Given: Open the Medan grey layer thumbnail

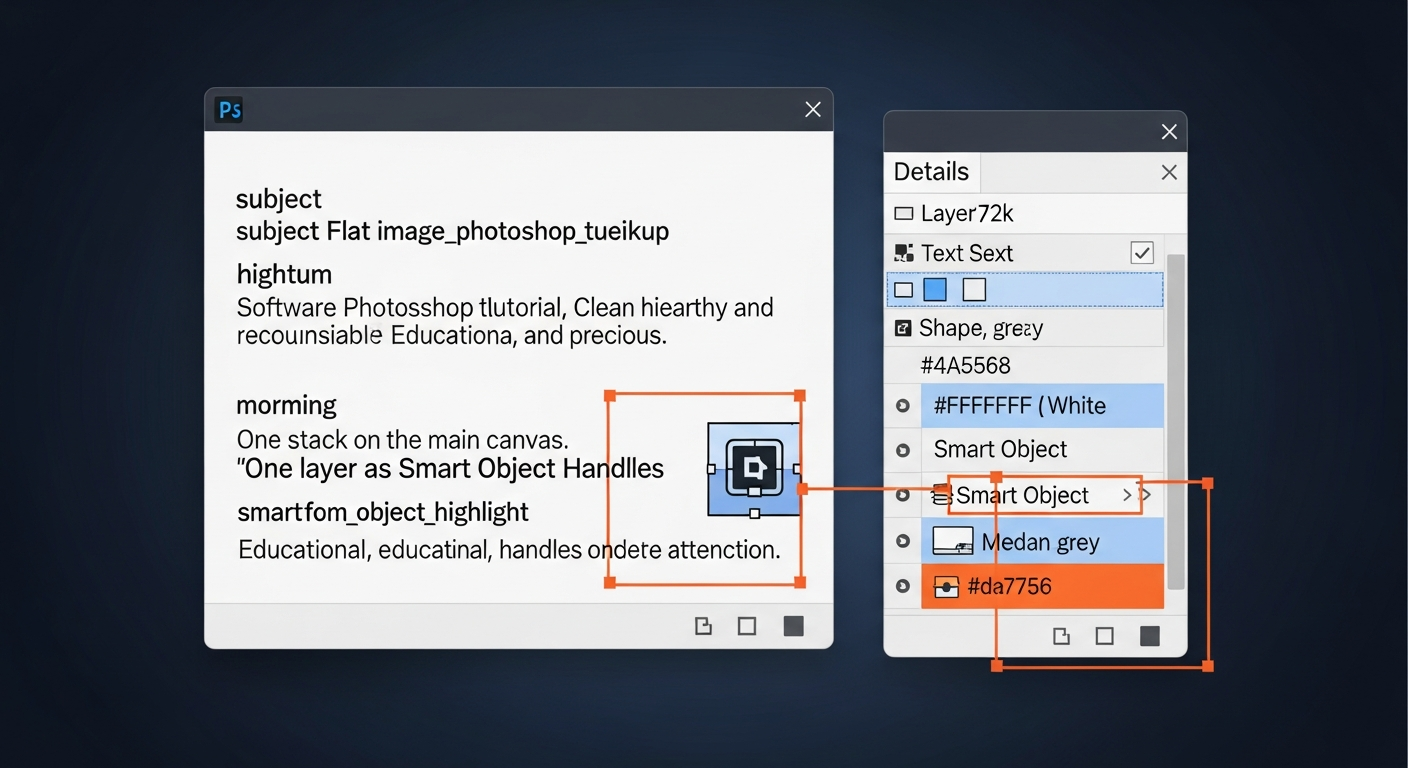Looking at the screenshot, I should coord(952,541).
